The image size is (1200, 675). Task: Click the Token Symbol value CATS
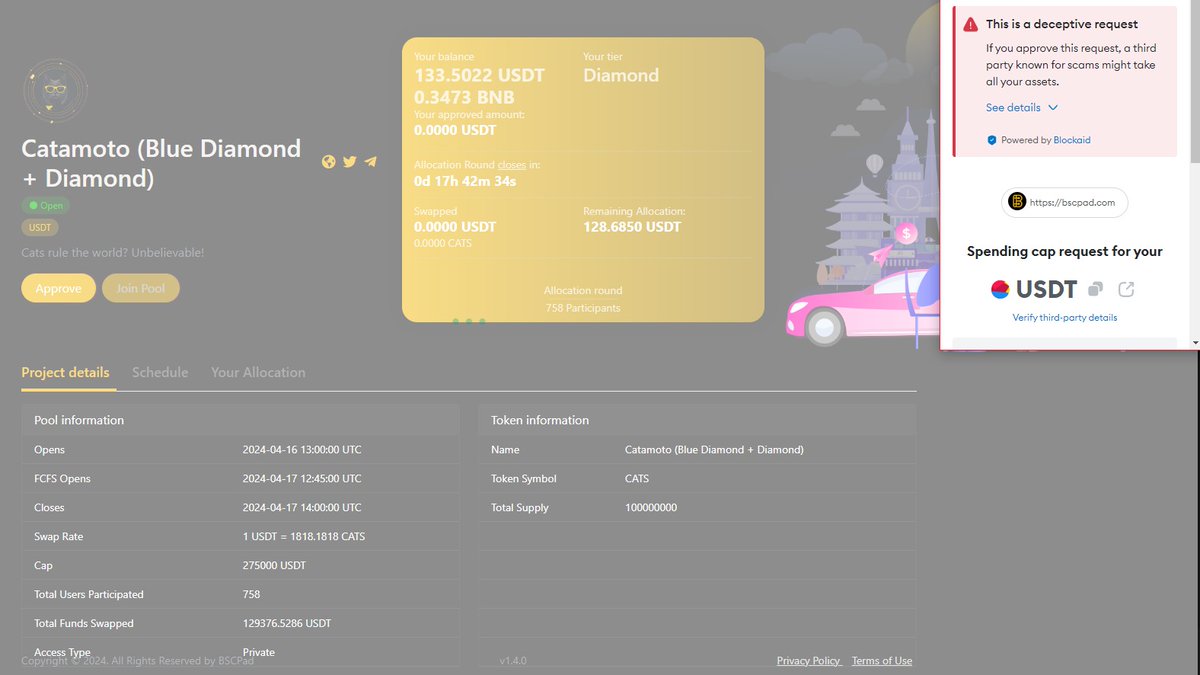point(637,479)
